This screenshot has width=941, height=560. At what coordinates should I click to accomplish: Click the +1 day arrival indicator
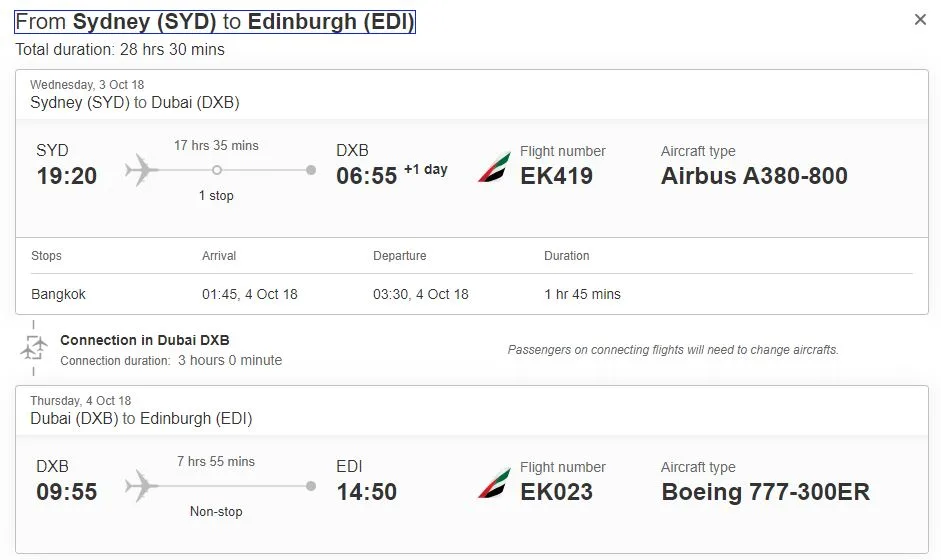[x=425, y=170]
